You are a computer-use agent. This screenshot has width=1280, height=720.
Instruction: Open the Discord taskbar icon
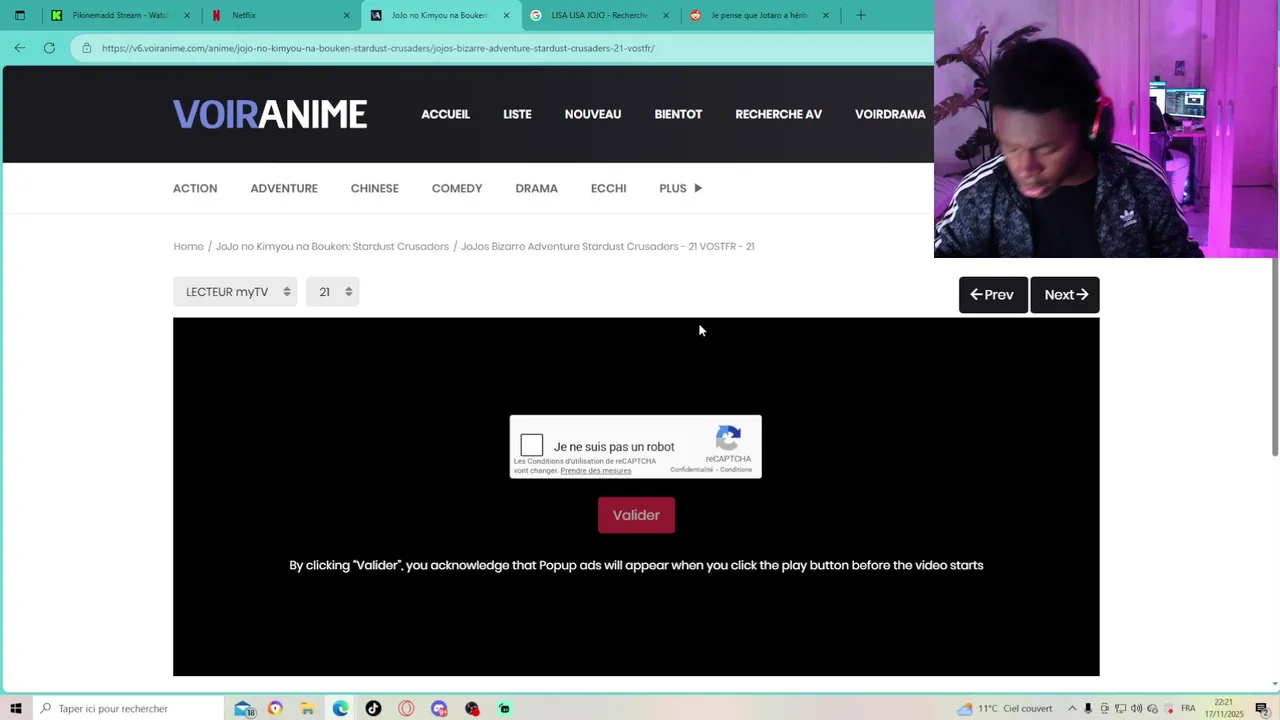click(439, 708)
